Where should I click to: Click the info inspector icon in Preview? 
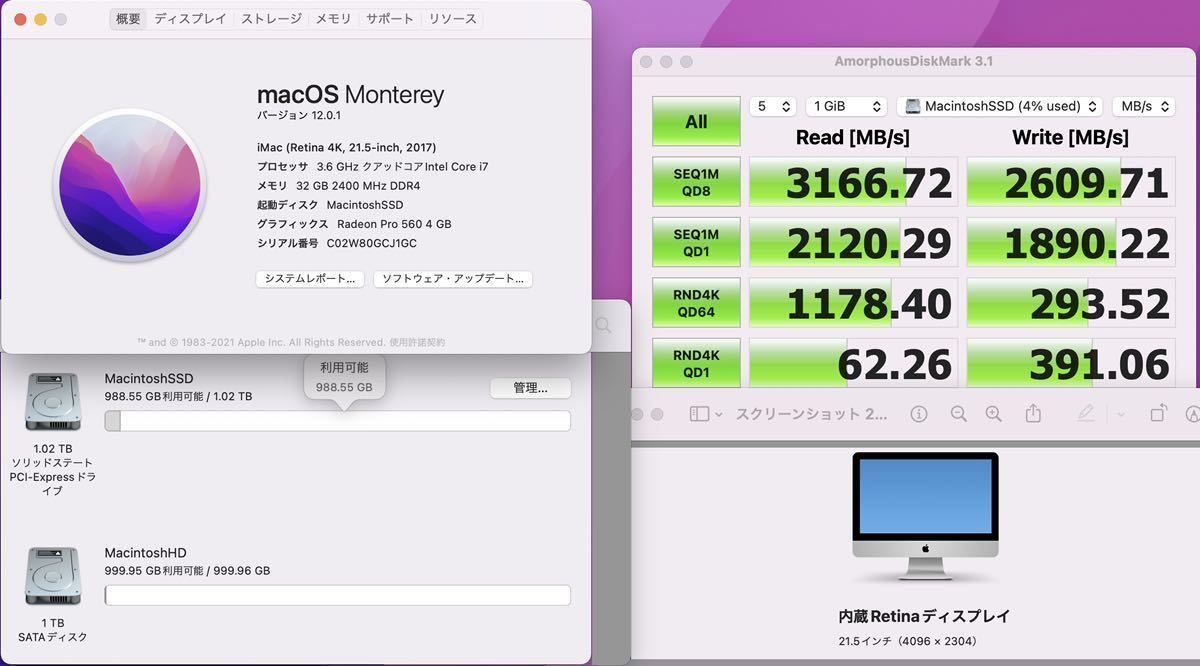(919, 414)
